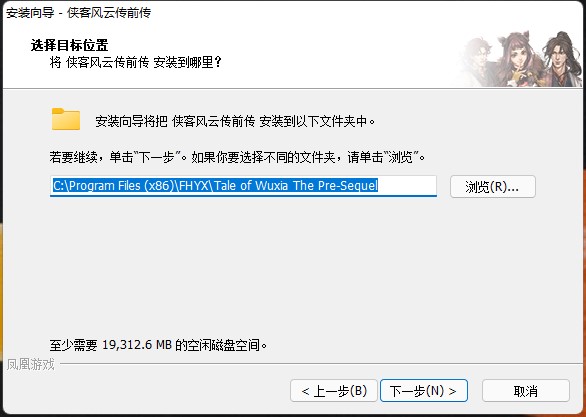Screen dimensions: 586x417
Task: Click the cat-eared girl character in banner
Action: (519, 60)
